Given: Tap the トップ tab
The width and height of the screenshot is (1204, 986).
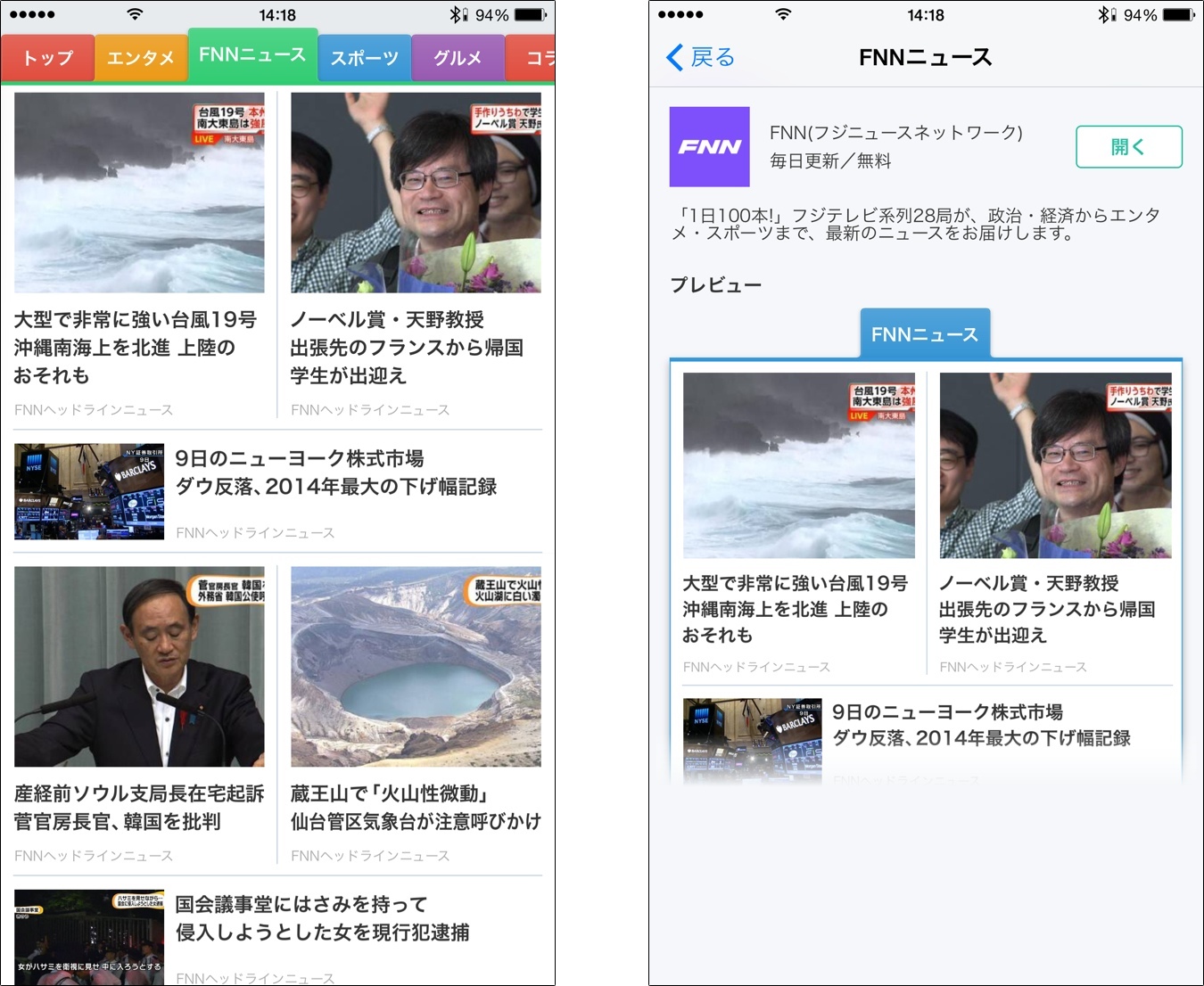Looking at the screenshot, I should pos(48,58).
